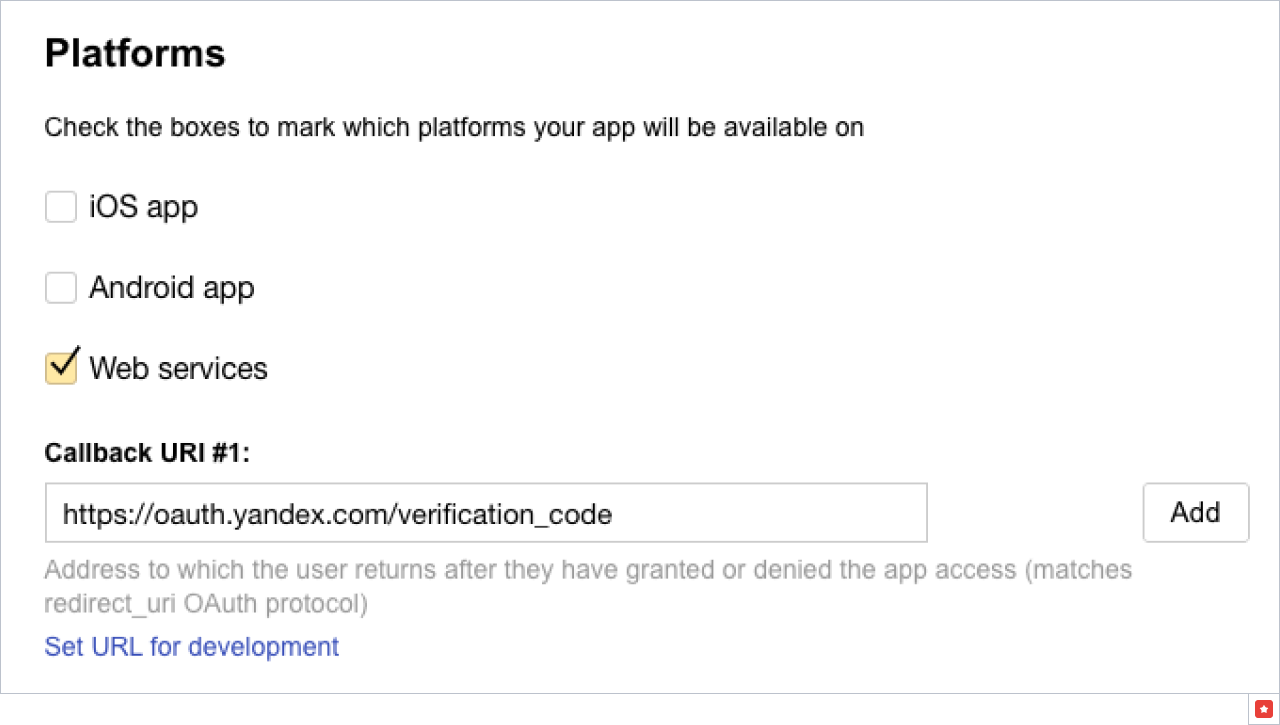Click the "redirect_uri OAuth protocol)" hint line

coord(206,604)
